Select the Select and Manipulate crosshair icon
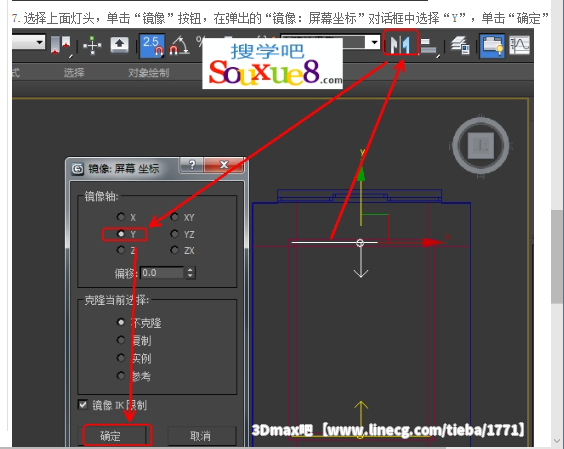Image resolution: width=564 pixels, height=449 pixels. (x=92, y=46)
